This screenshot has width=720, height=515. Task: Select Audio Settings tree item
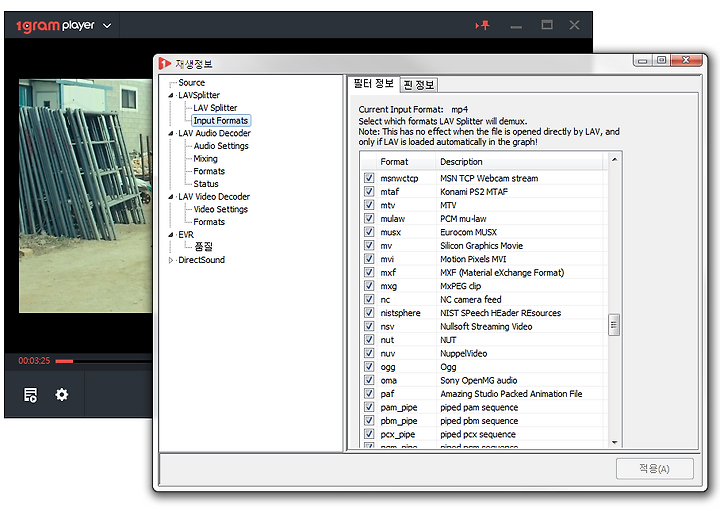pos(221,146)
